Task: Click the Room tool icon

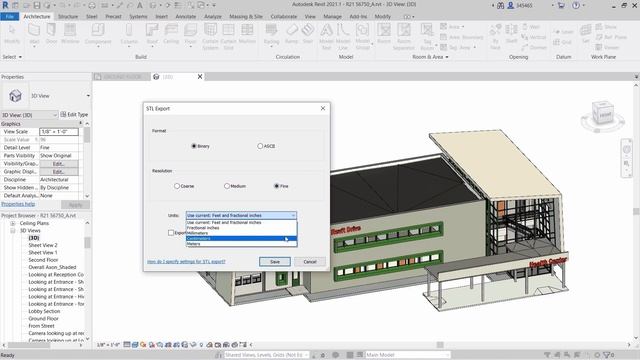Action: [384, 30]
